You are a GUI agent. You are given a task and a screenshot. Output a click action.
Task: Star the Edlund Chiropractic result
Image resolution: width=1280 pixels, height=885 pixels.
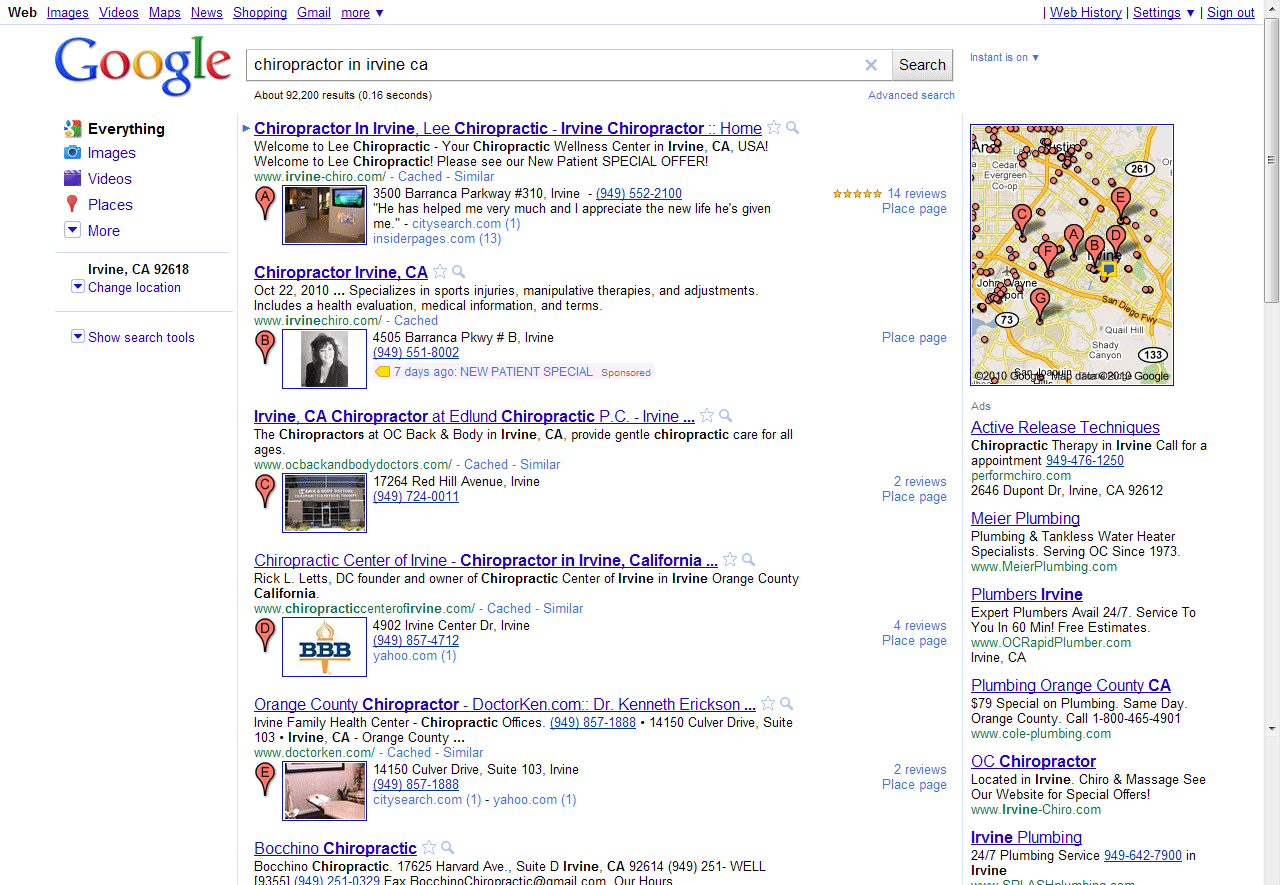pos(707,416)
